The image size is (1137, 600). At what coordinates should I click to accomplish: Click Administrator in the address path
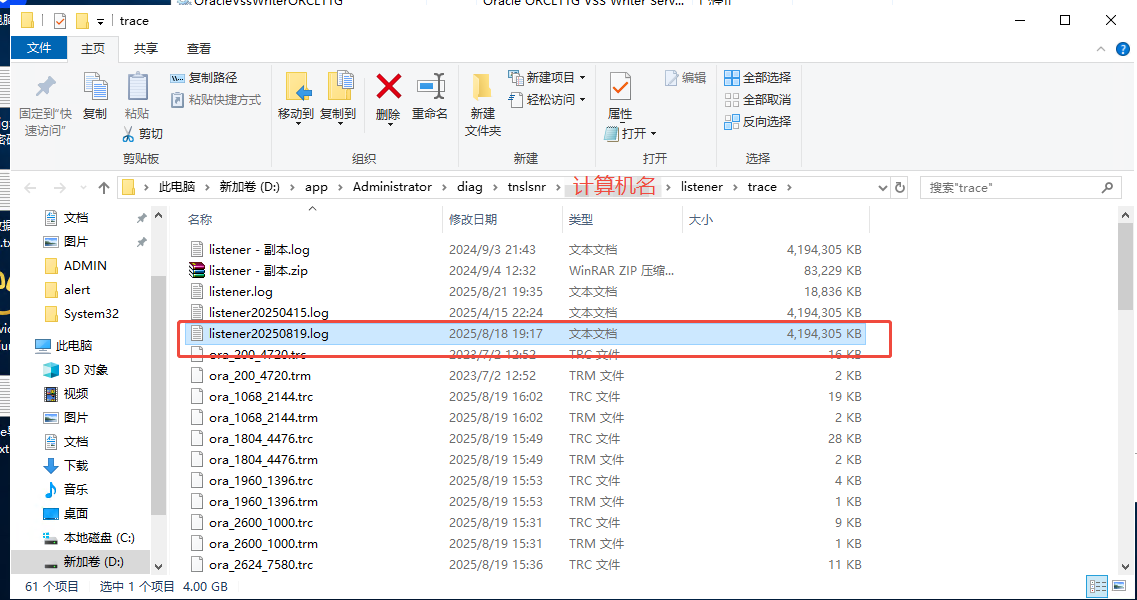tap(392, 187)
